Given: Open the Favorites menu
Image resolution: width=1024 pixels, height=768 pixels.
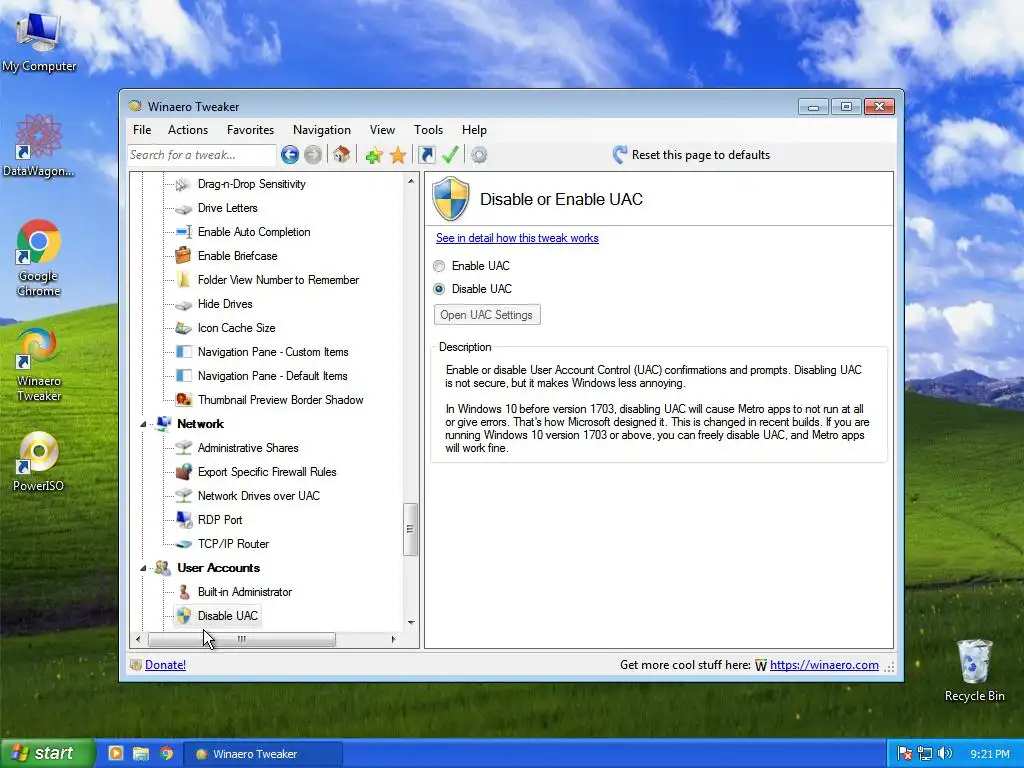Looking at the screenshot, I should (x=250, y=130).
